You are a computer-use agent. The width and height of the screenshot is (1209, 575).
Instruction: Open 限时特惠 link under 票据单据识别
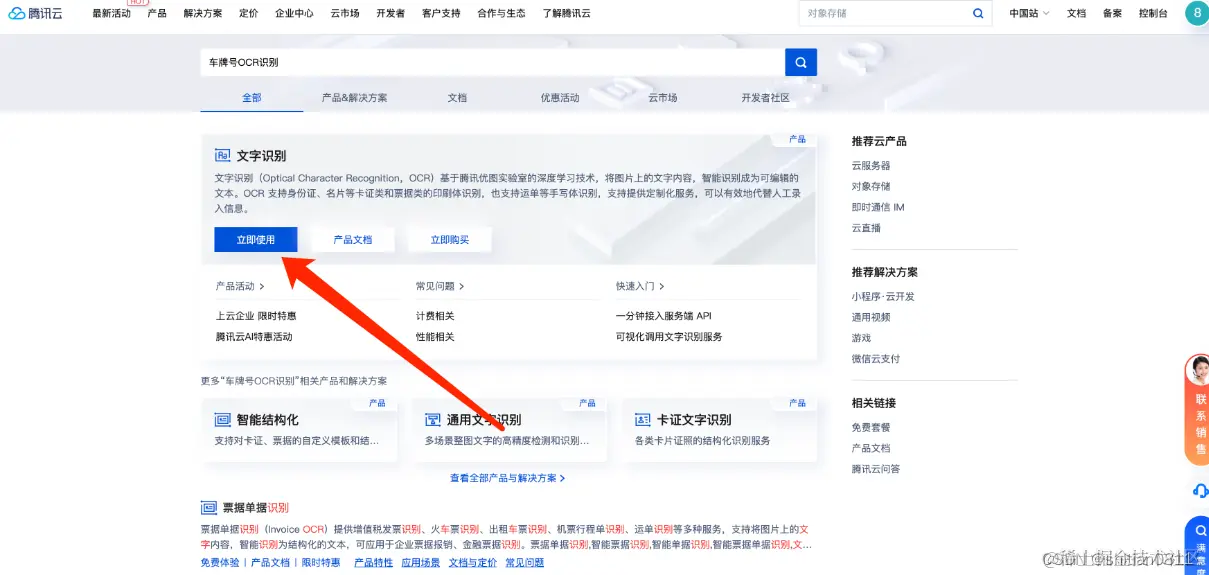tap(321, 563)
